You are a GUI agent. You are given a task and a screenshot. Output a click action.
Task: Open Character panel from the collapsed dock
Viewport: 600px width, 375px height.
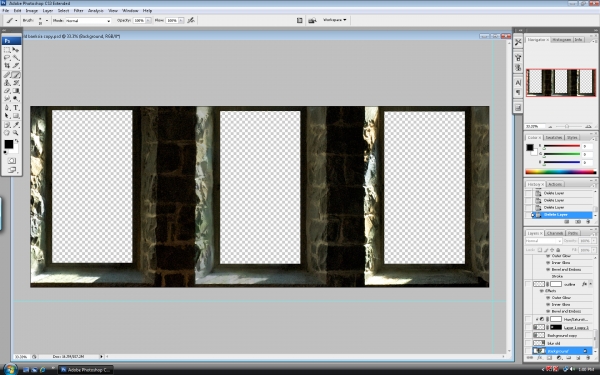[518, 82]
